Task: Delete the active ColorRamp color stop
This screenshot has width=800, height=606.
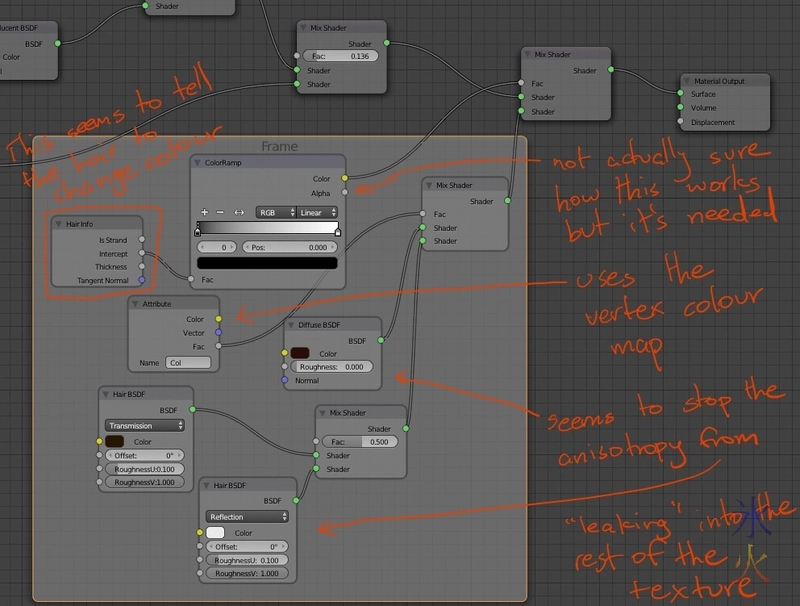Action: click(x=218, y=213)
